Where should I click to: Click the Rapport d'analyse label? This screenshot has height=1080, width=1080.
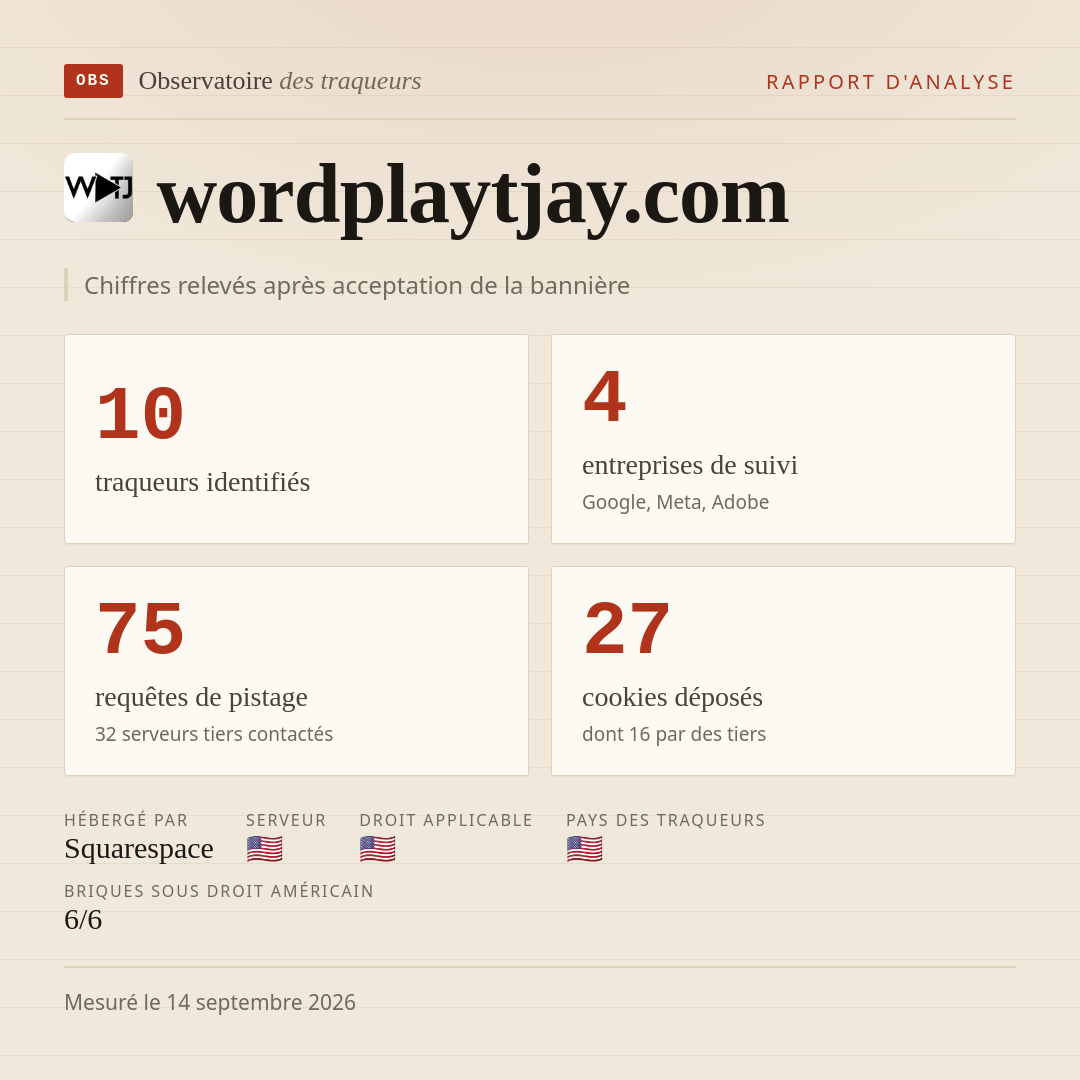pos(891,82)
